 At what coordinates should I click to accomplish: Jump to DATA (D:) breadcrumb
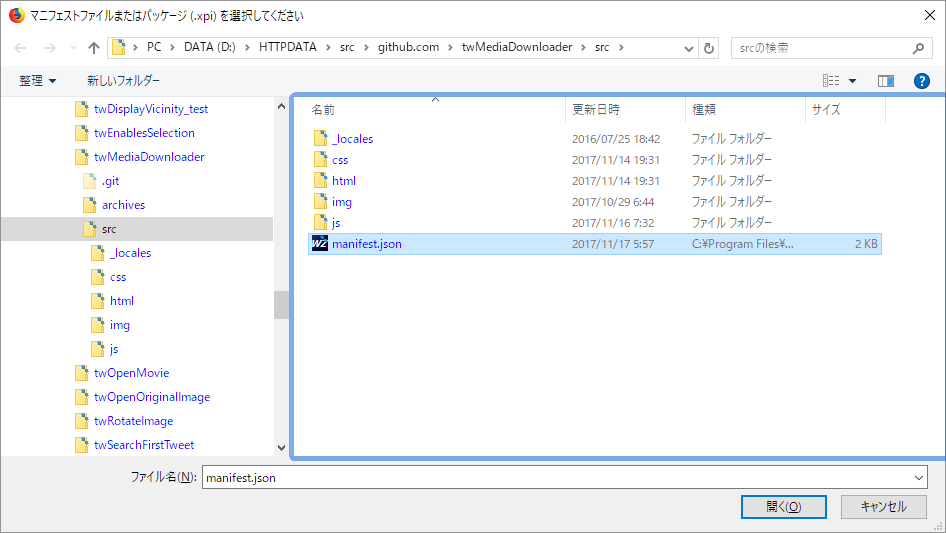pos(209,47)
